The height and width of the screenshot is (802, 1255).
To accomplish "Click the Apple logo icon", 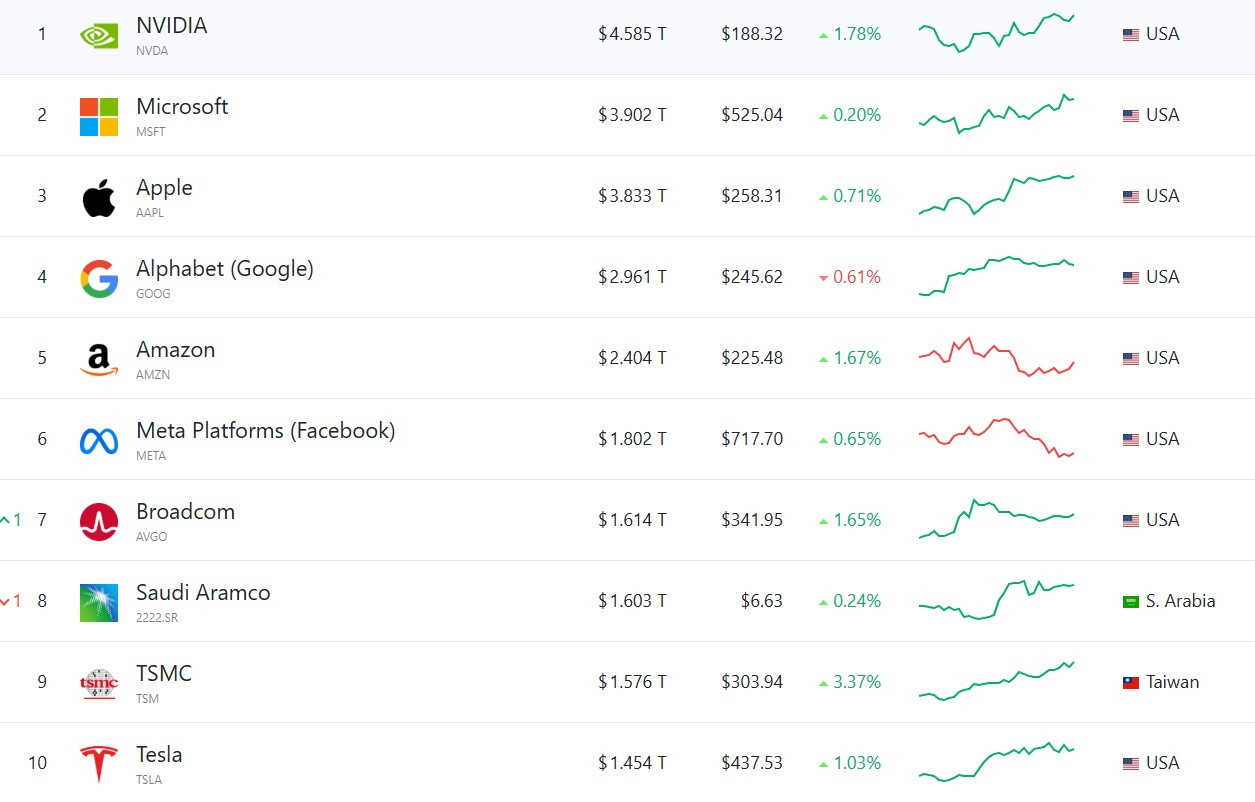I will coord(99,198).
